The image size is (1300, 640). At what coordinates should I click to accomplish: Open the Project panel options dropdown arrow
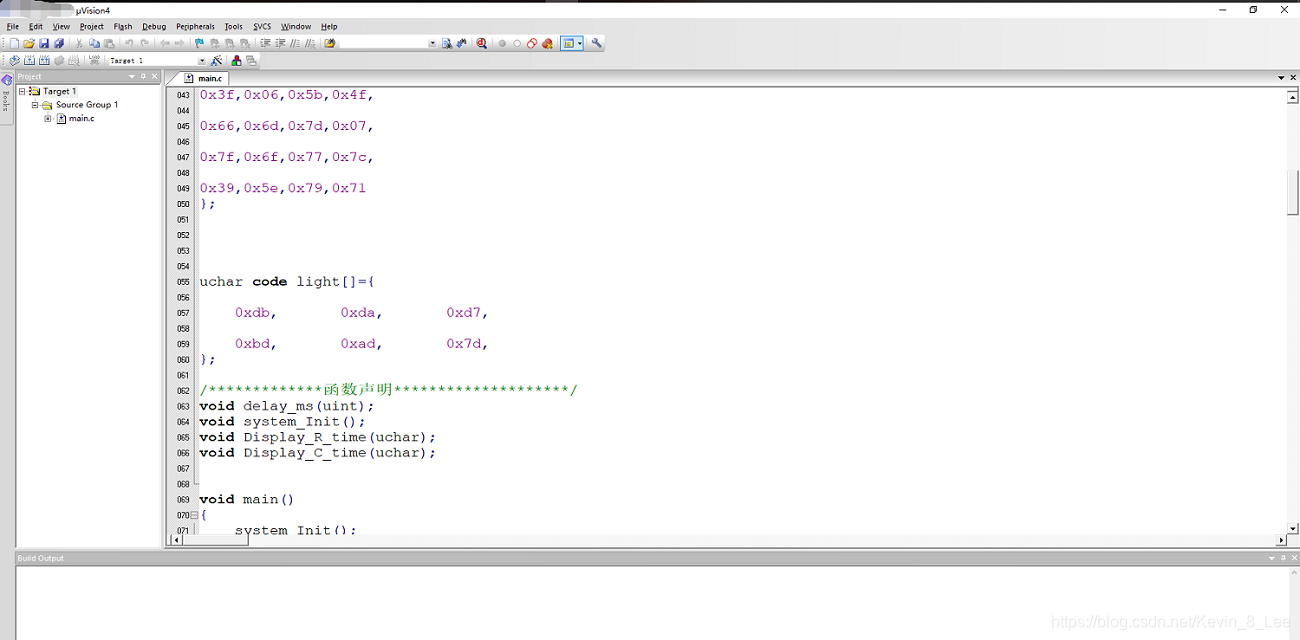(131, 76)
